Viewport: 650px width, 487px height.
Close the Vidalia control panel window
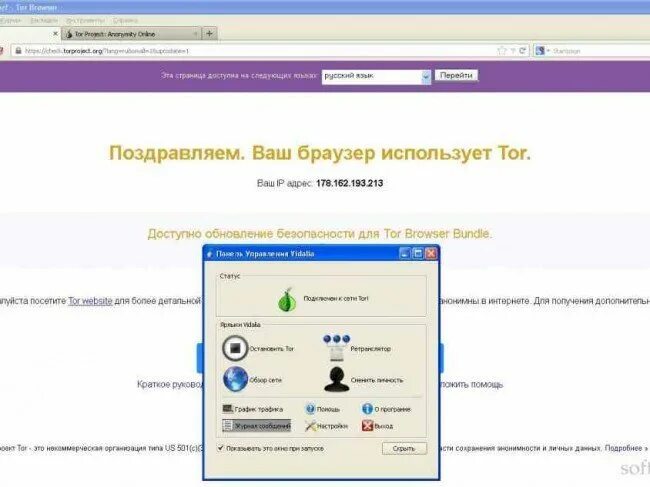pos(431,253)
